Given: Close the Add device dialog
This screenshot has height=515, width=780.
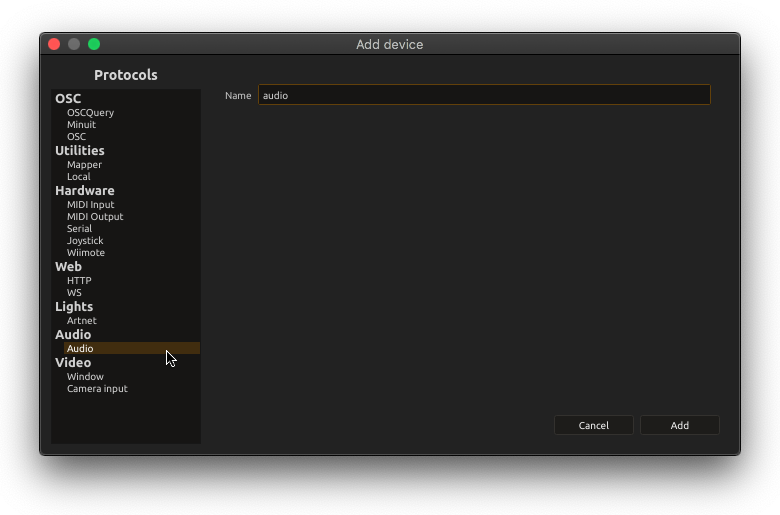Looking at the screenshot, I should 54,44.
